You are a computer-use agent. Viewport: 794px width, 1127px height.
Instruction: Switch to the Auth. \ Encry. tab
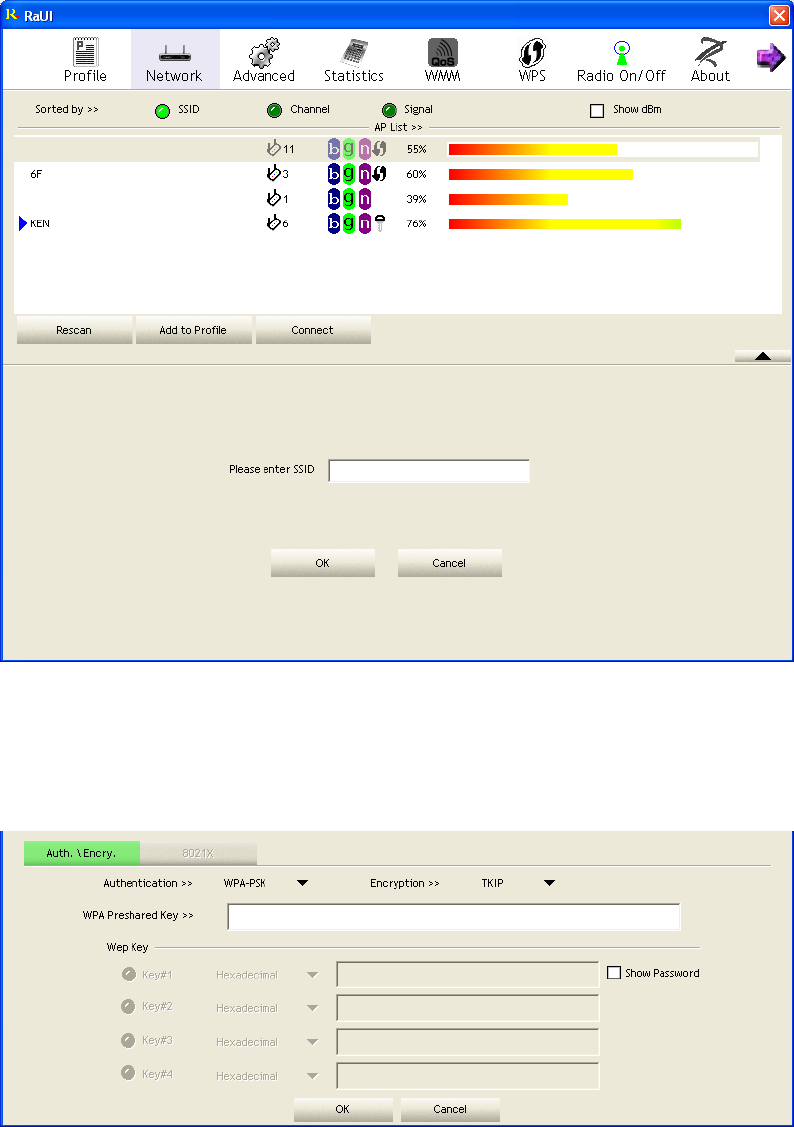pyautogui.click(x=82, y=853)
